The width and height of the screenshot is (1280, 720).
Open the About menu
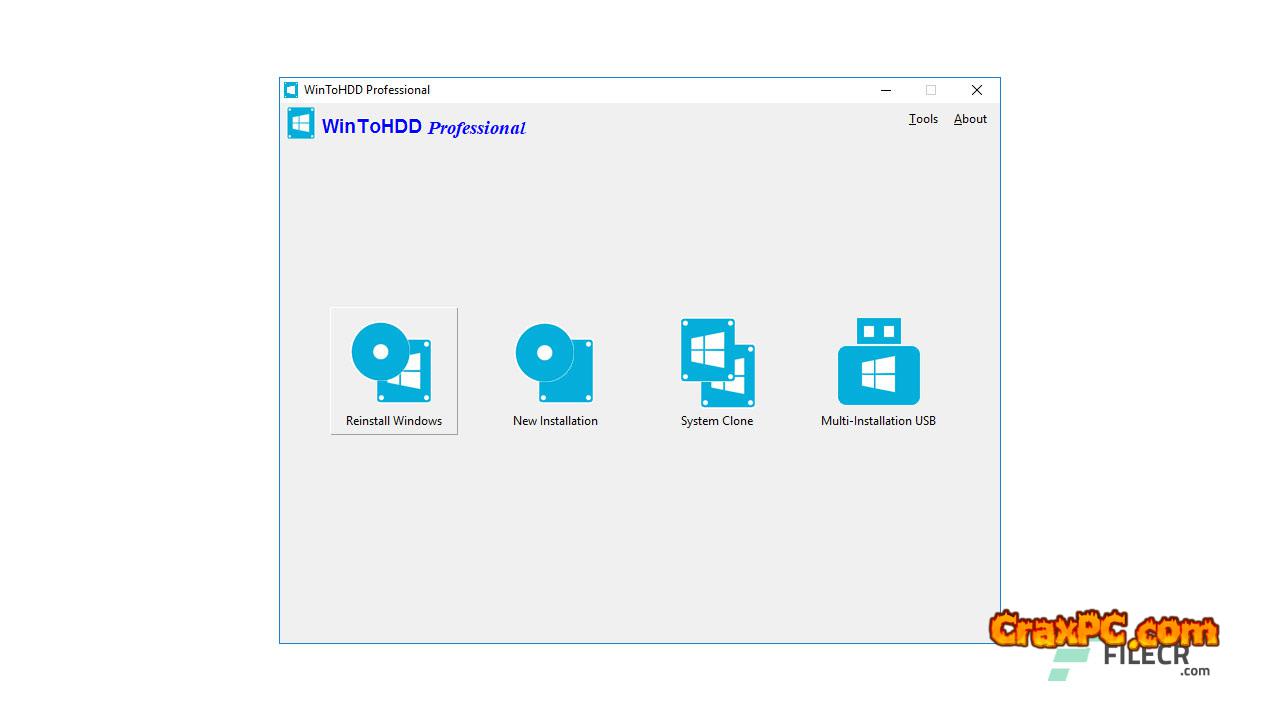coord(970,119)
